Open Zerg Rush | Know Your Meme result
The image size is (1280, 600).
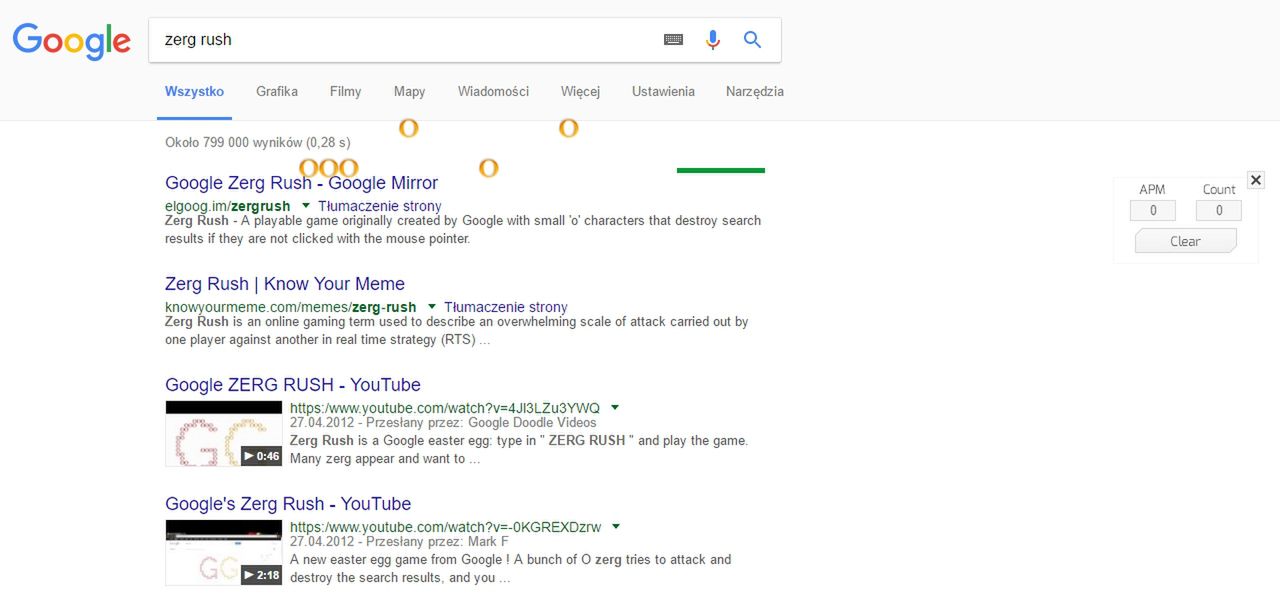pyautogui.click(x=285, y=284)
